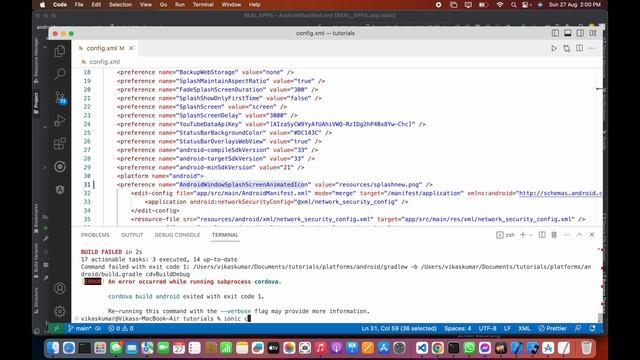This screenshot has height=360, width=640.
Task: Open editor More Actions ellipsis
Action: point(592,48)
